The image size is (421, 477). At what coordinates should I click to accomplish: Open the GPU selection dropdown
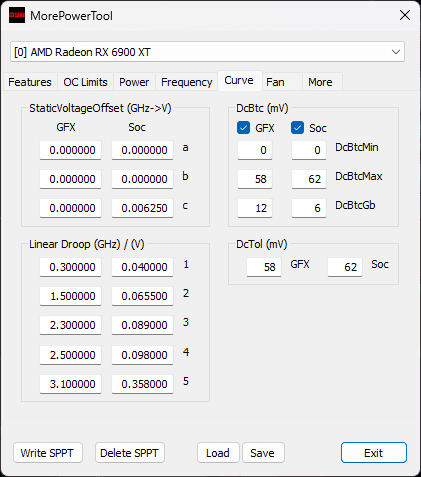[207, 52]
